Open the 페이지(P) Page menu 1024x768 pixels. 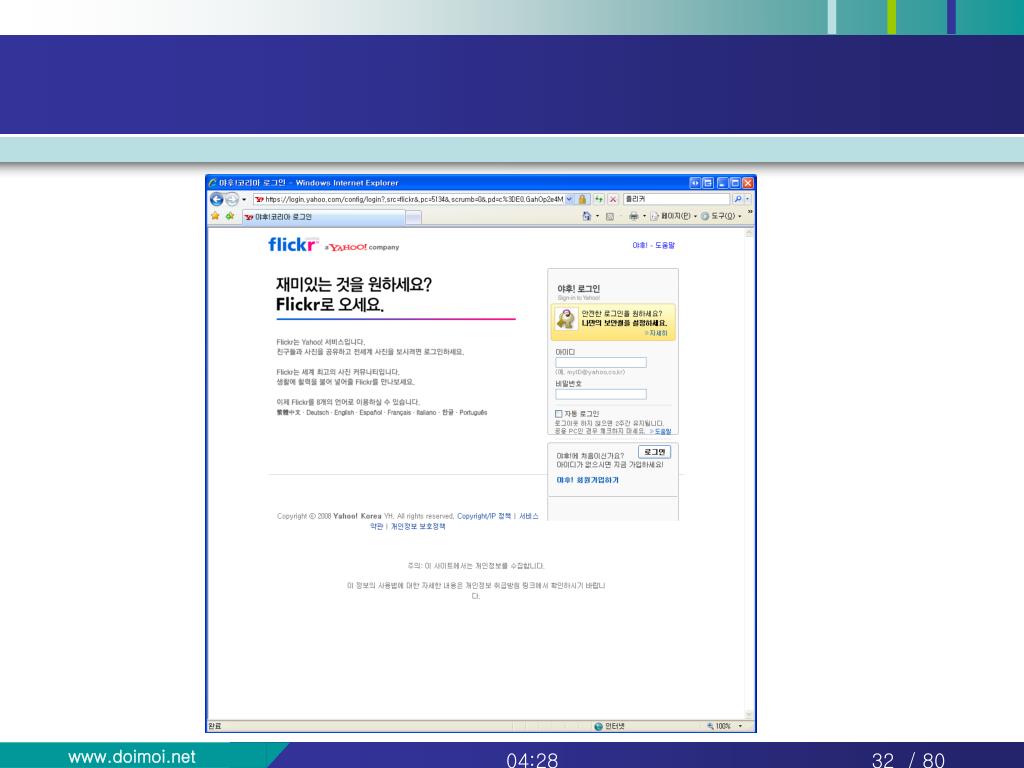(673, 216)
